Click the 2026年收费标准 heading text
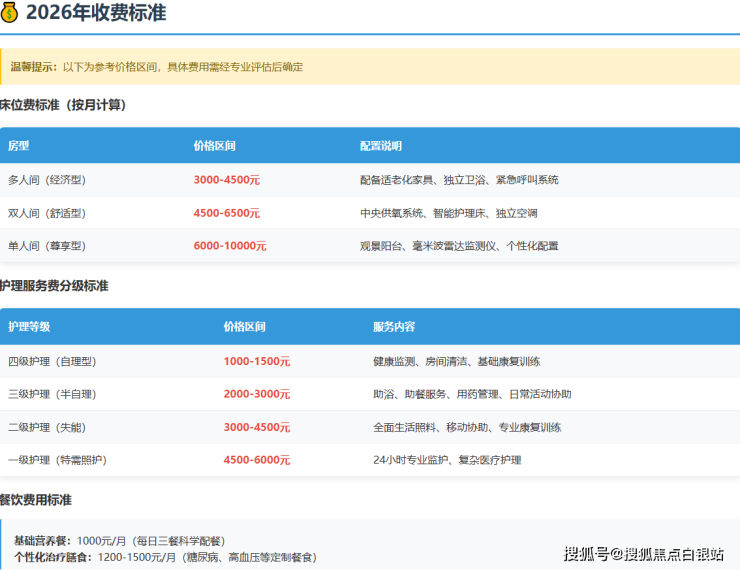The width and height of the screenshot is (740, 570). click(x=96, y=14)
